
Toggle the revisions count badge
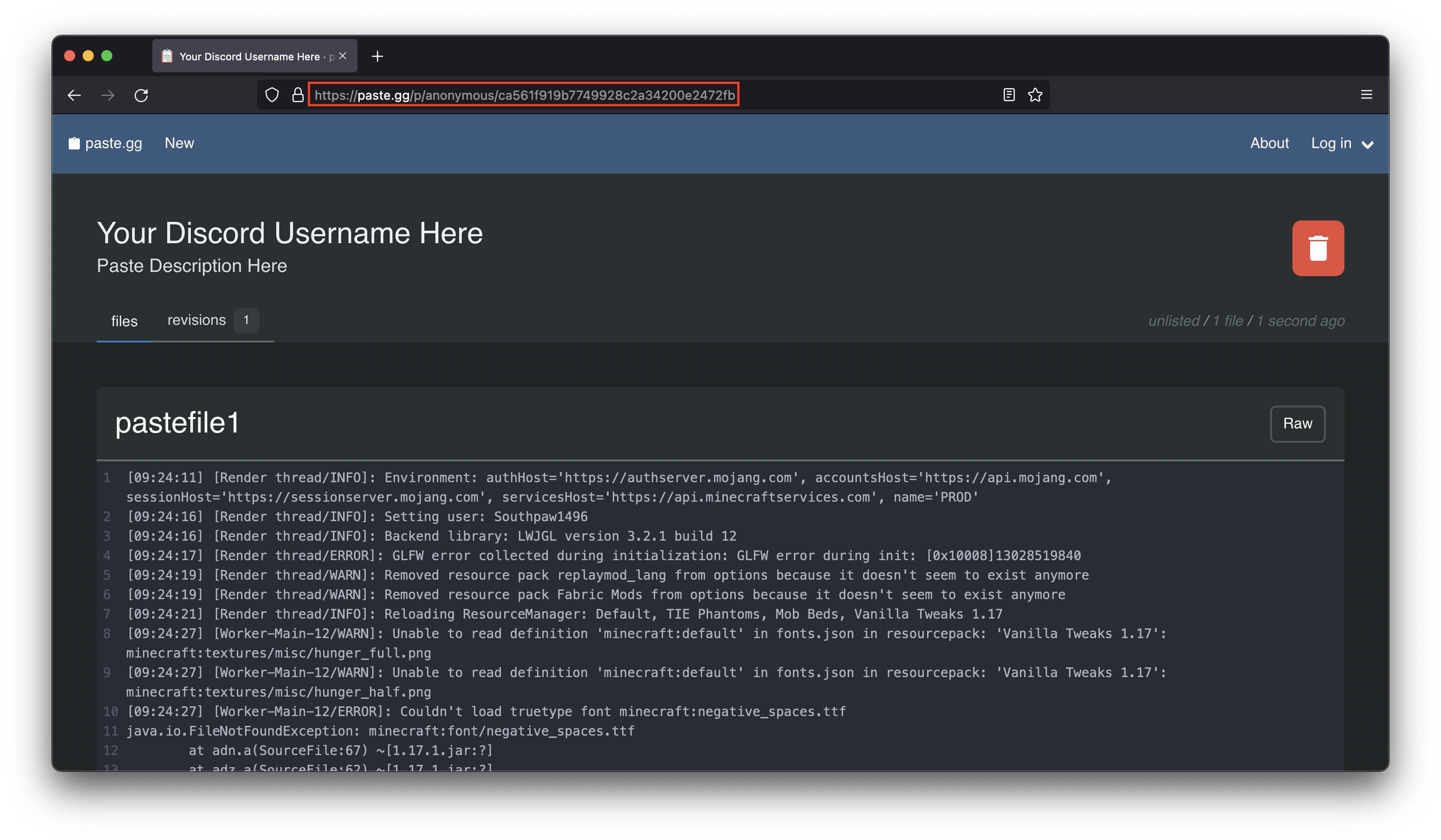pos(246,320)
